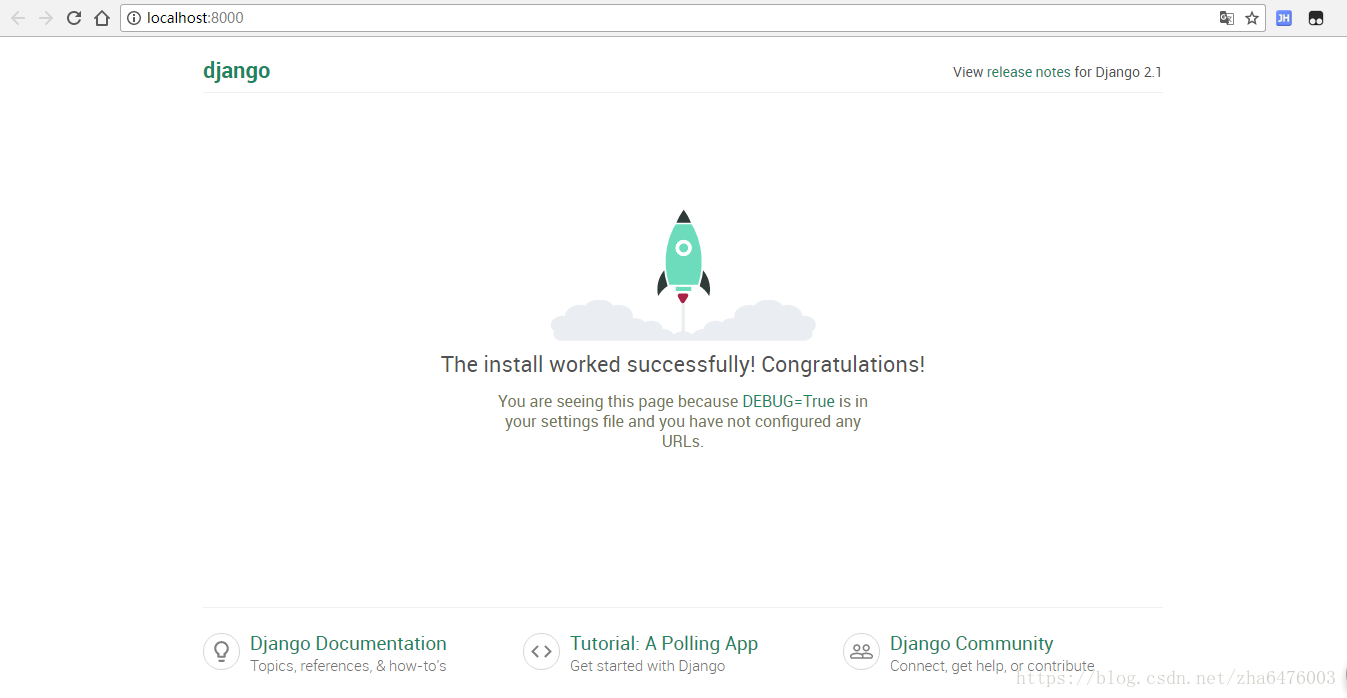1347x698 pixels.
Task: Click 'Connect, get help, or contribute' text
Action: coord(992,666)
